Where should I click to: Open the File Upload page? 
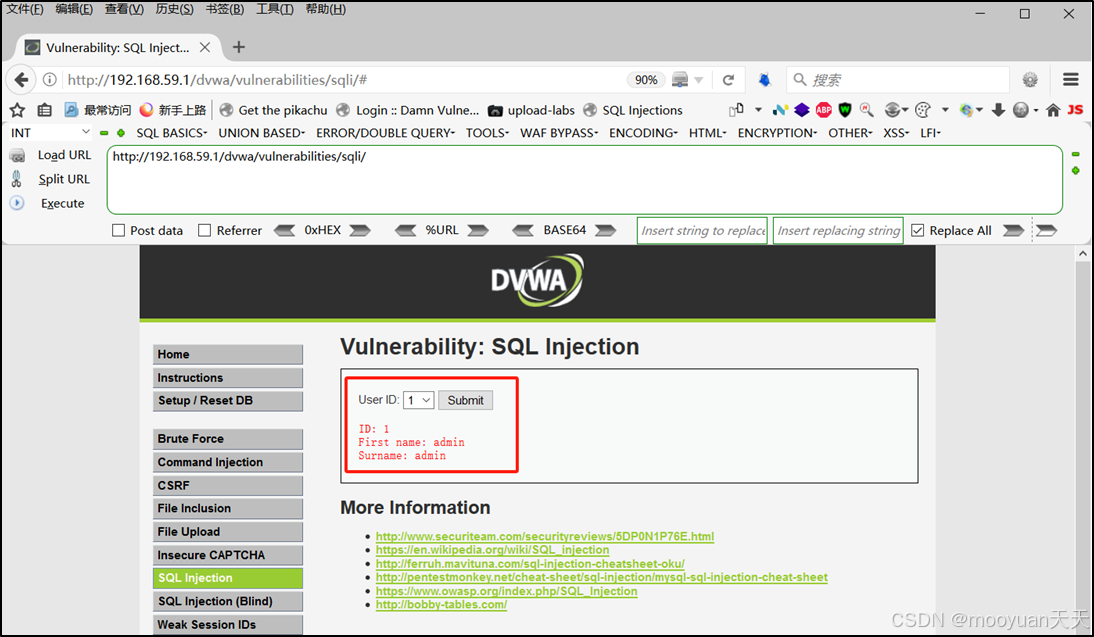tap(227, 532)
